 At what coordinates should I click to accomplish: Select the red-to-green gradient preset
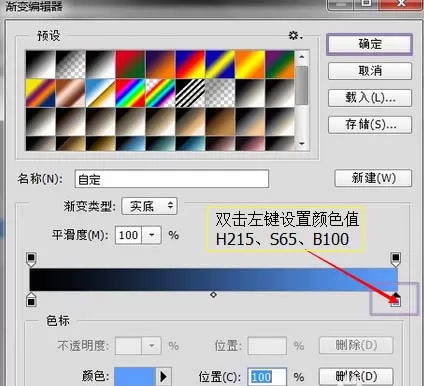pyautogui.click(x=130, y=64)
